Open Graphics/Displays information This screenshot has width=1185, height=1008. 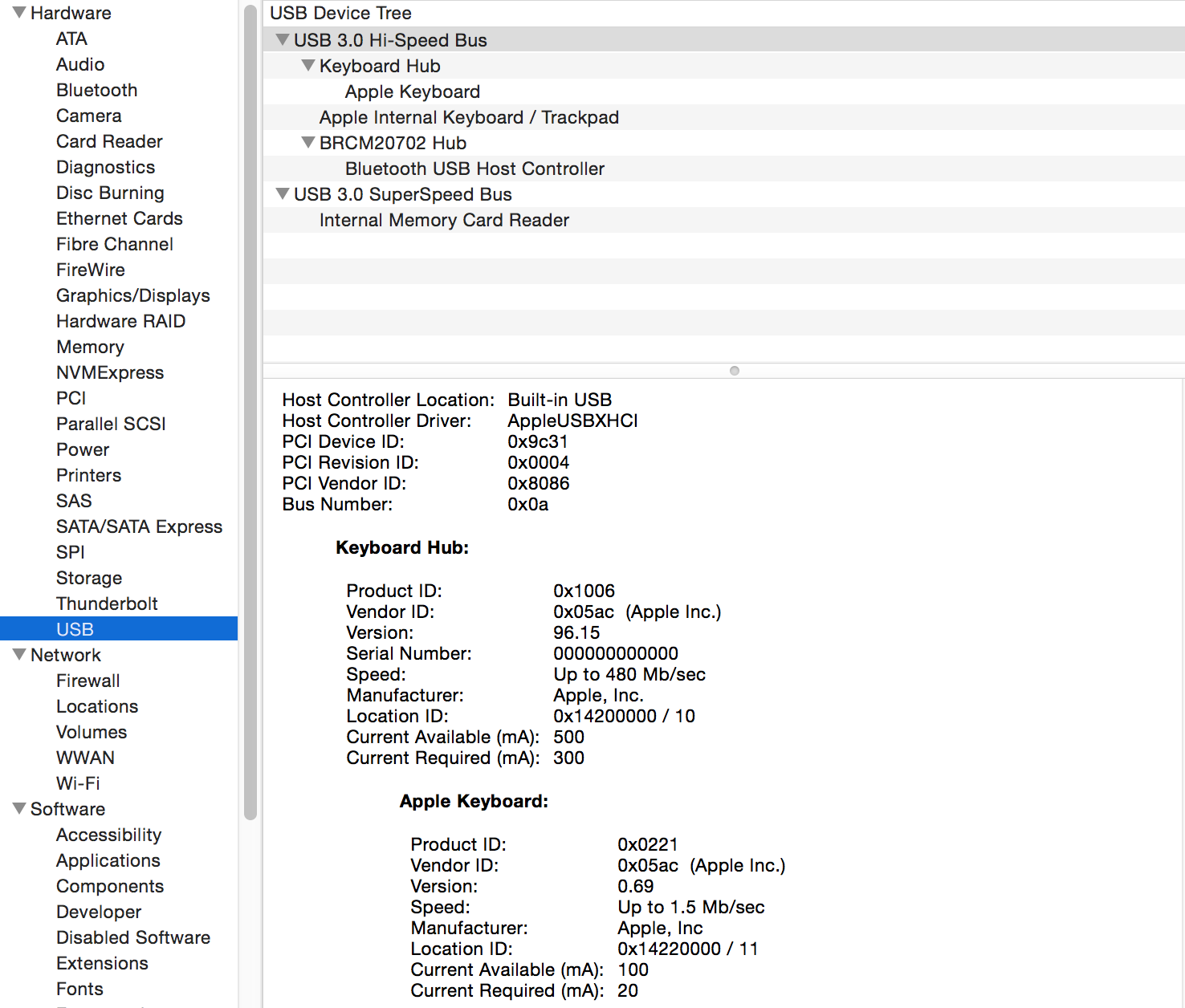[132, 295]
